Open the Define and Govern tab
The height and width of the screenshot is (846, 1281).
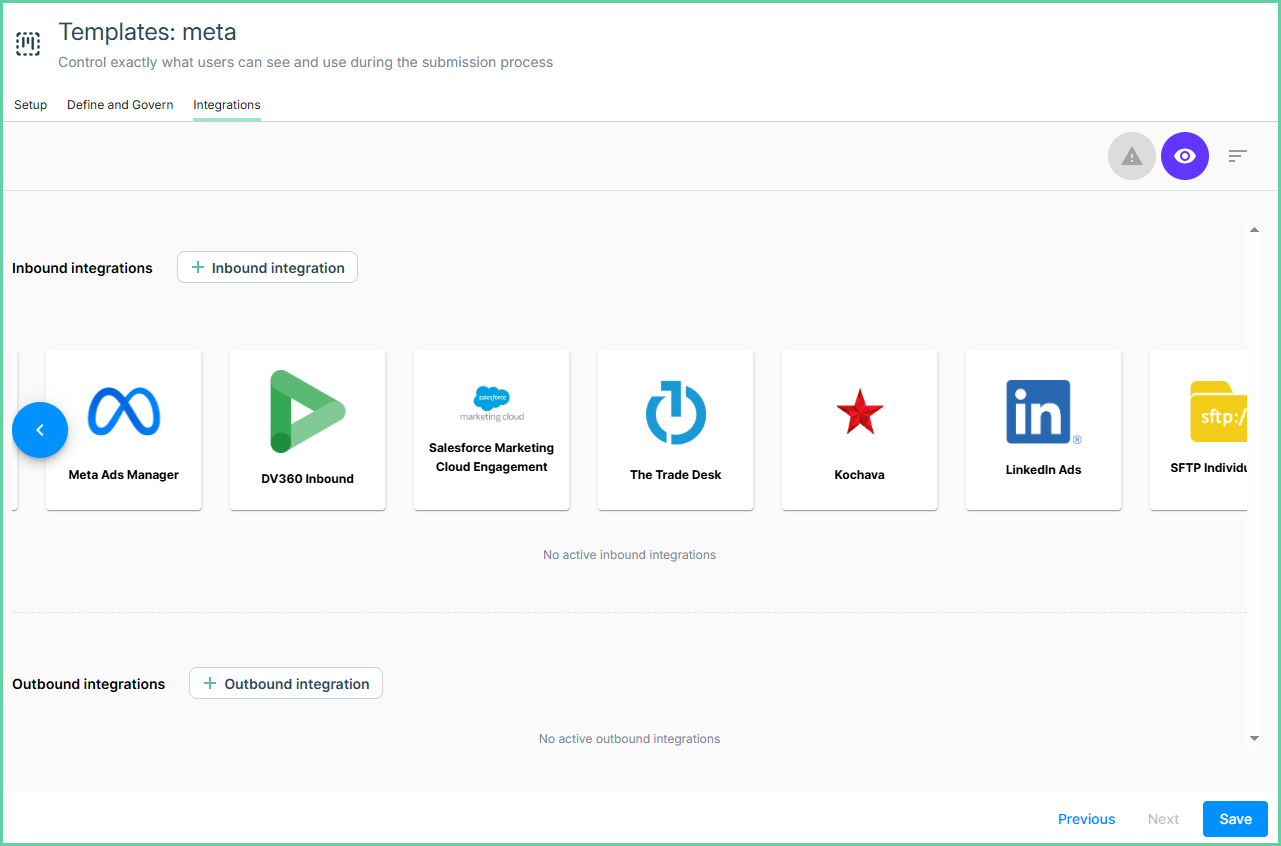tap(120, 105)
